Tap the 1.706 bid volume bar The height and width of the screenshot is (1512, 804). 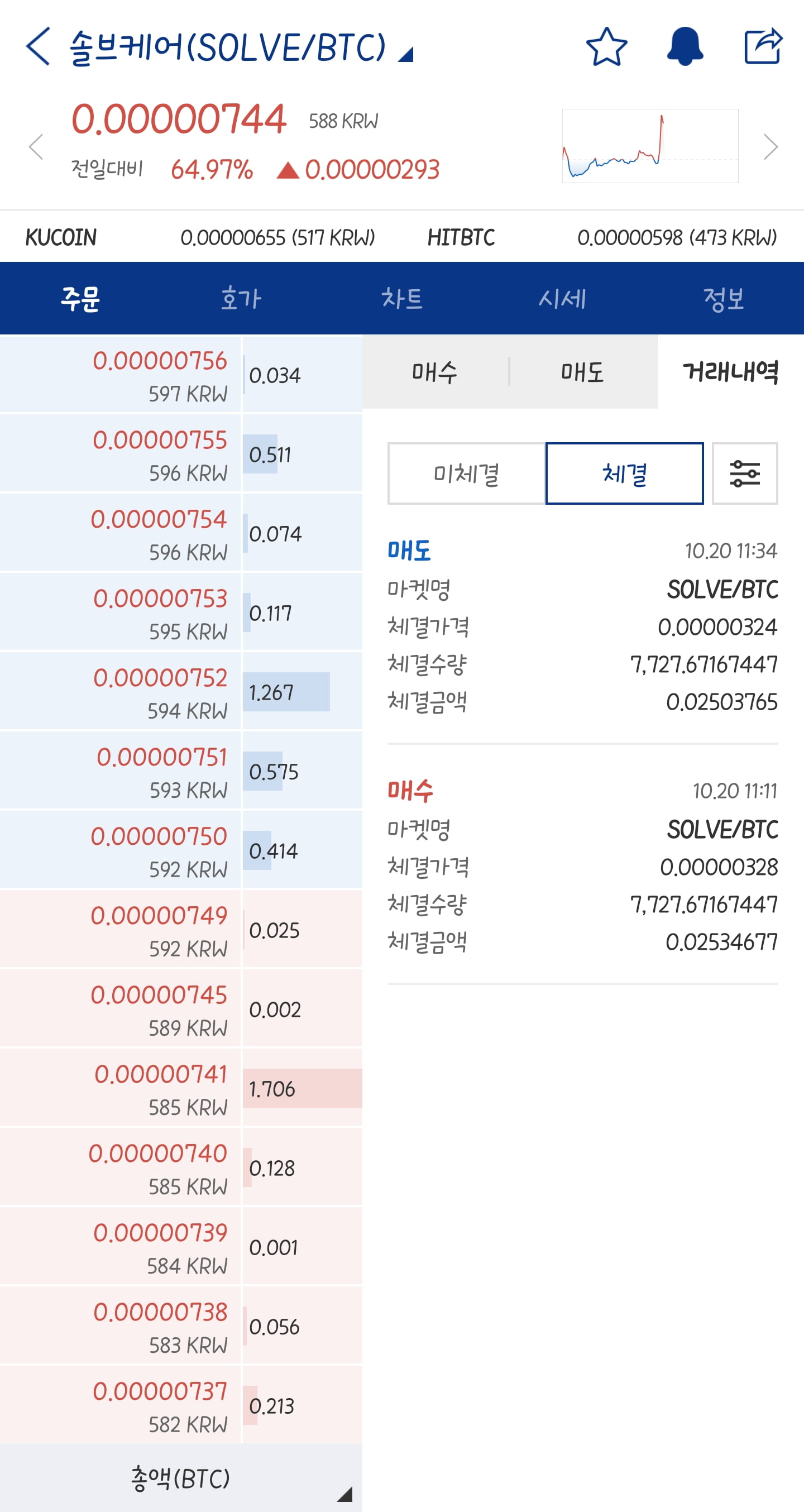pyautogui.click(x=302, y=1088)
